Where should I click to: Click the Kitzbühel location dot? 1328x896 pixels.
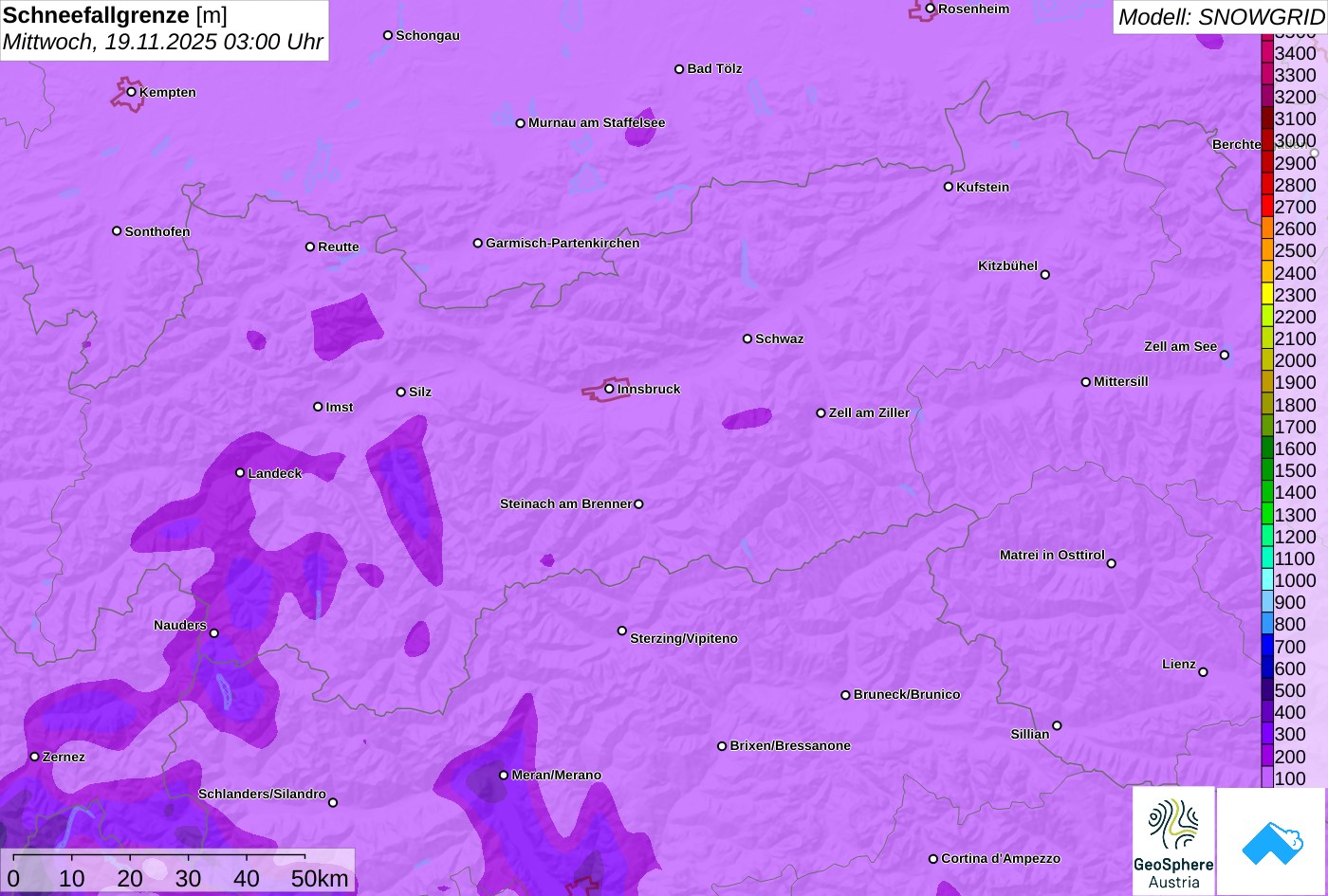pyautogui.click(x=1045, y=275)
